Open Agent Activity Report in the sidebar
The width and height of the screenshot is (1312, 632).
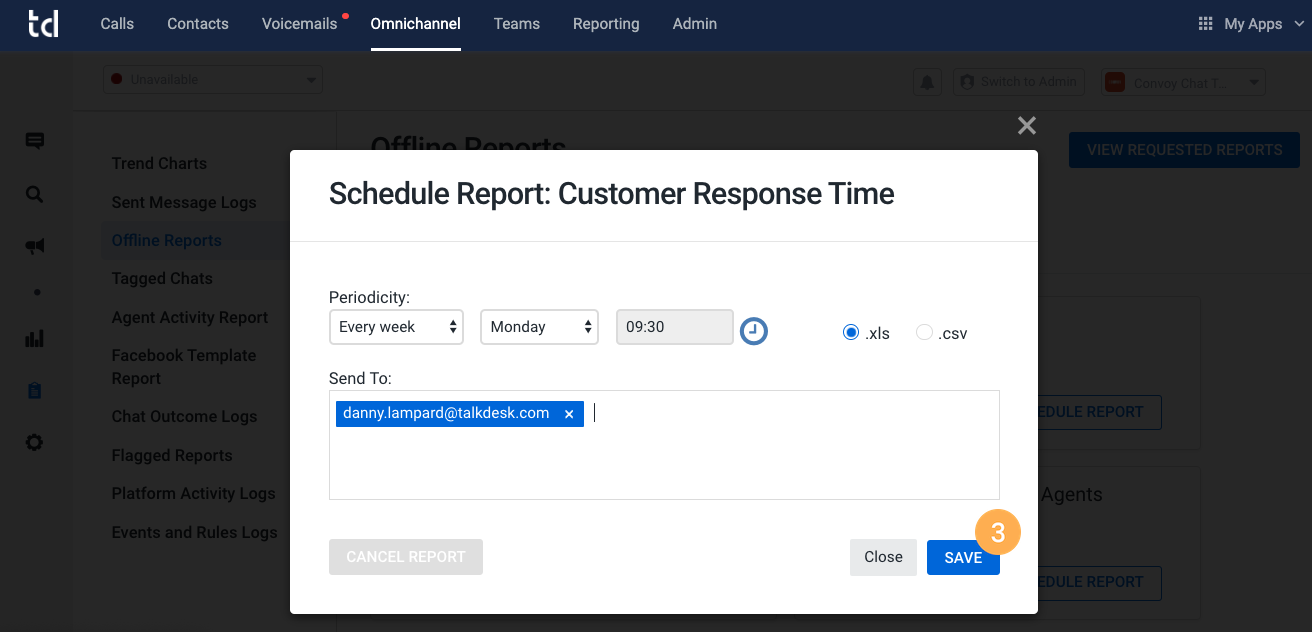point(190,317)
